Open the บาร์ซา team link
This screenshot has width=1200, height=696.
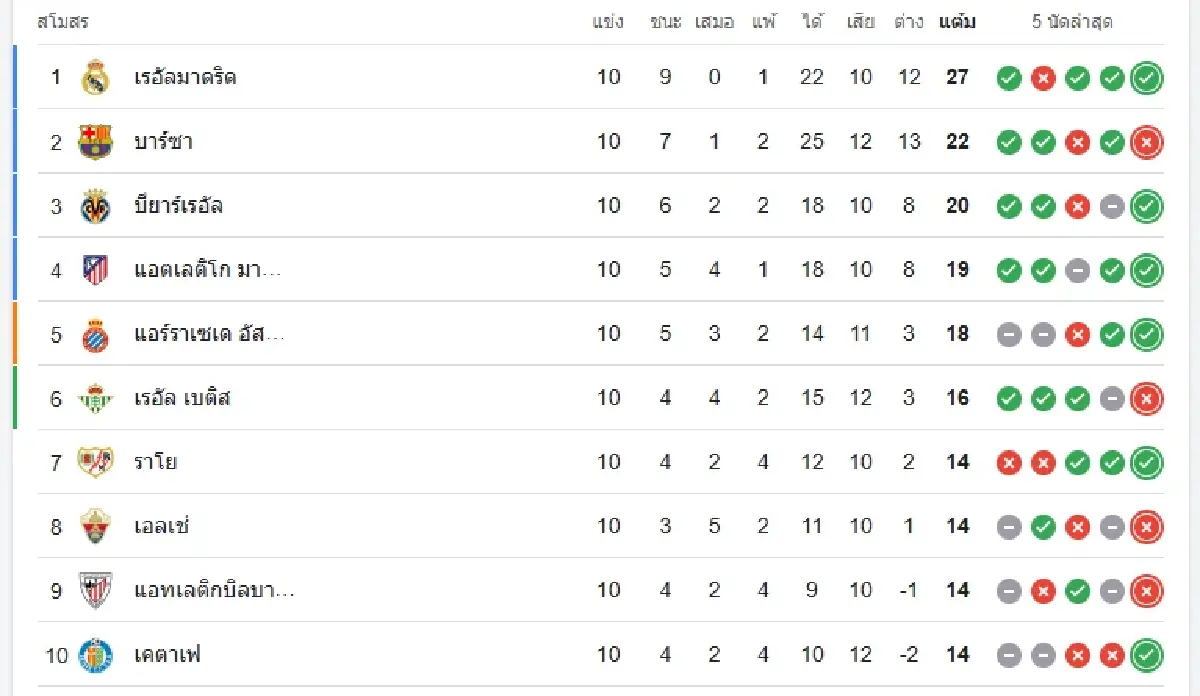coord(163,142)
